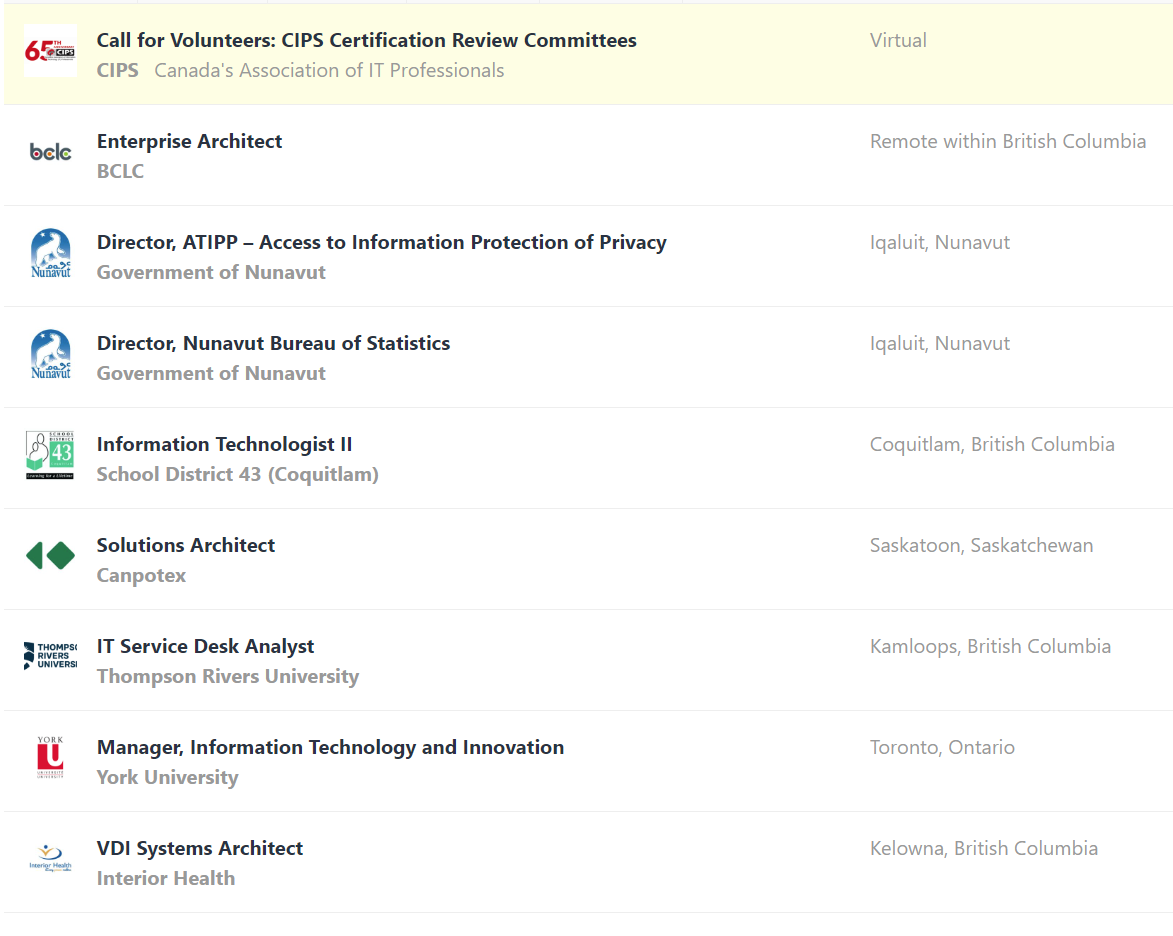Click the School District 43 logo
The image size is (1173, 936).
50,456
